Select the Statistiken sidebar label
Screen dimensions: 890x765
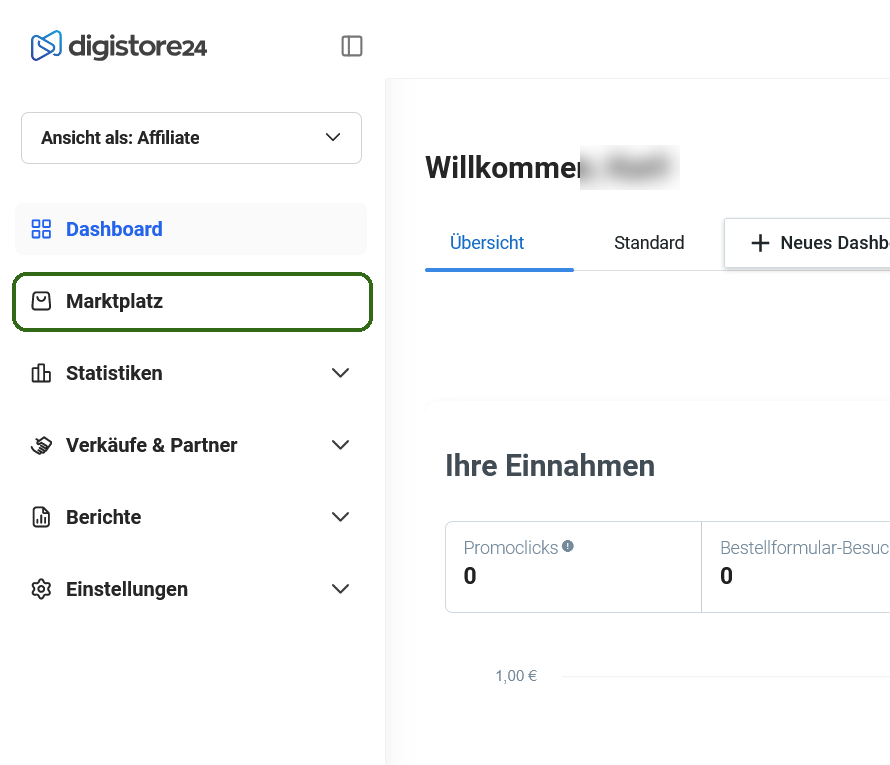pos(114,373)
